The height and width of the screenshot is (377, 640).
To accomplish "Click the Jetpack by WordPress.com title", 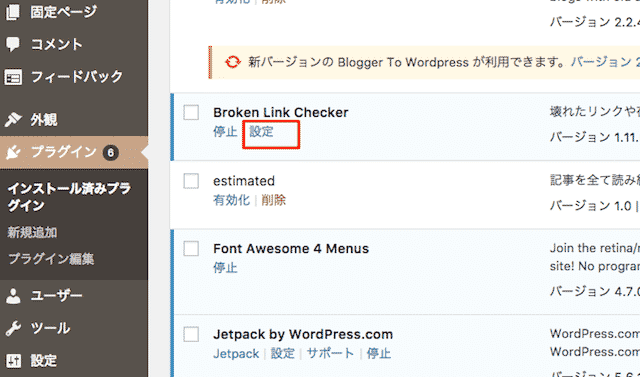I will (x=303, y=335).
